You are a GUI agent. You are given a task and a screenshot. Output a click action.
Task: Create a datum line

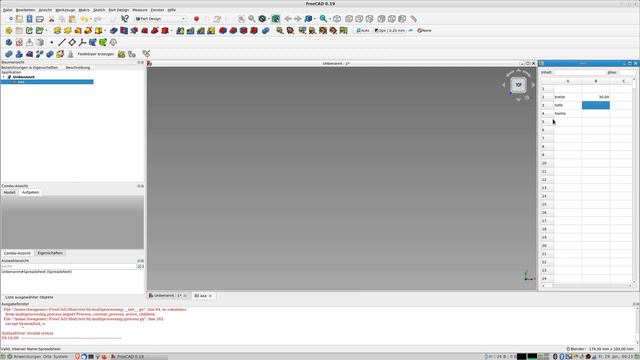(x=62, y=42)
